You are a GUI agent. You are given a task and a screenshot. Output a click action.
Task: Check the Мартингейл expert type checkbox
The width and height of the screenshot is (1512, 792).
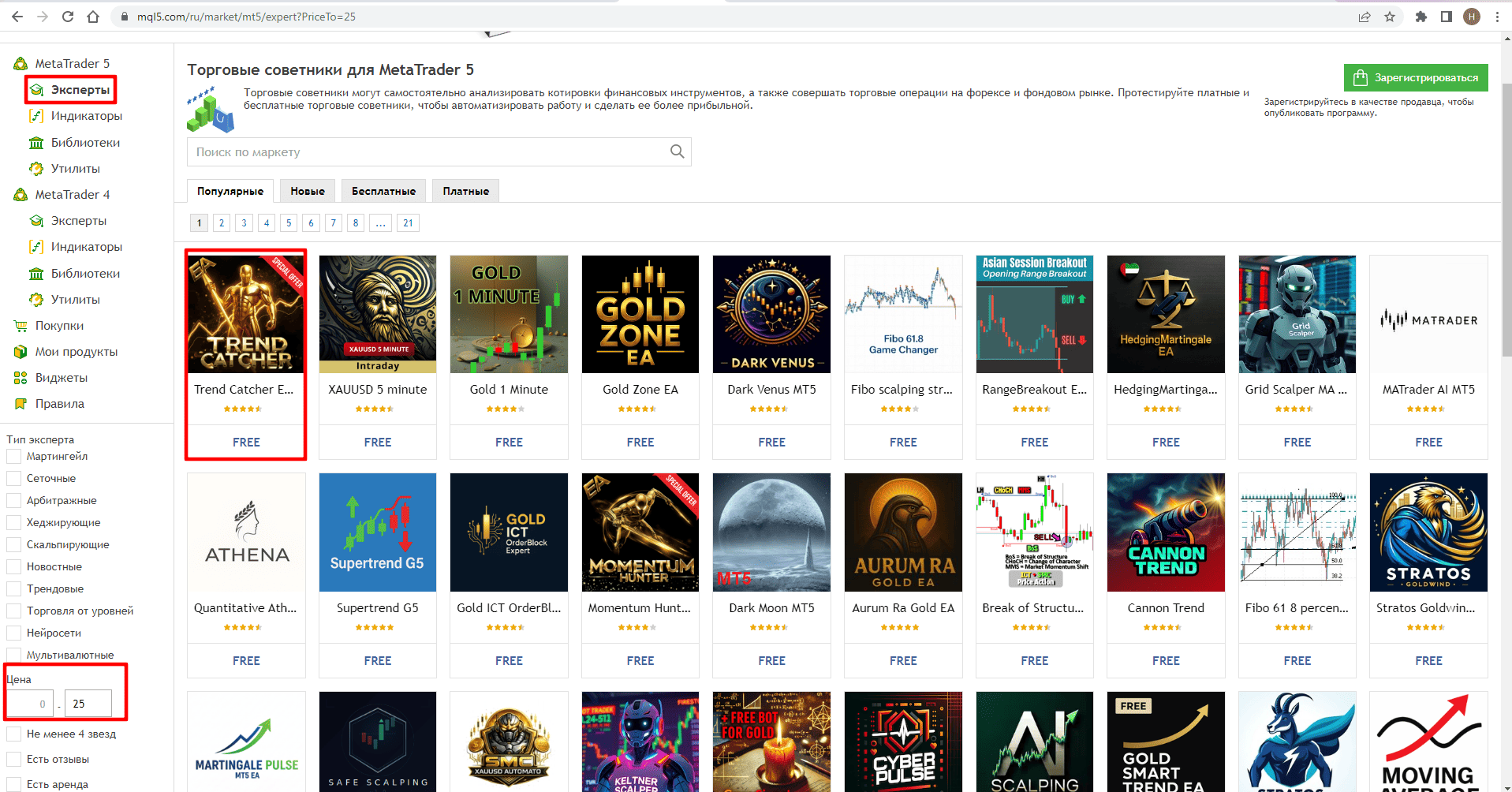(x=13, y=457)
